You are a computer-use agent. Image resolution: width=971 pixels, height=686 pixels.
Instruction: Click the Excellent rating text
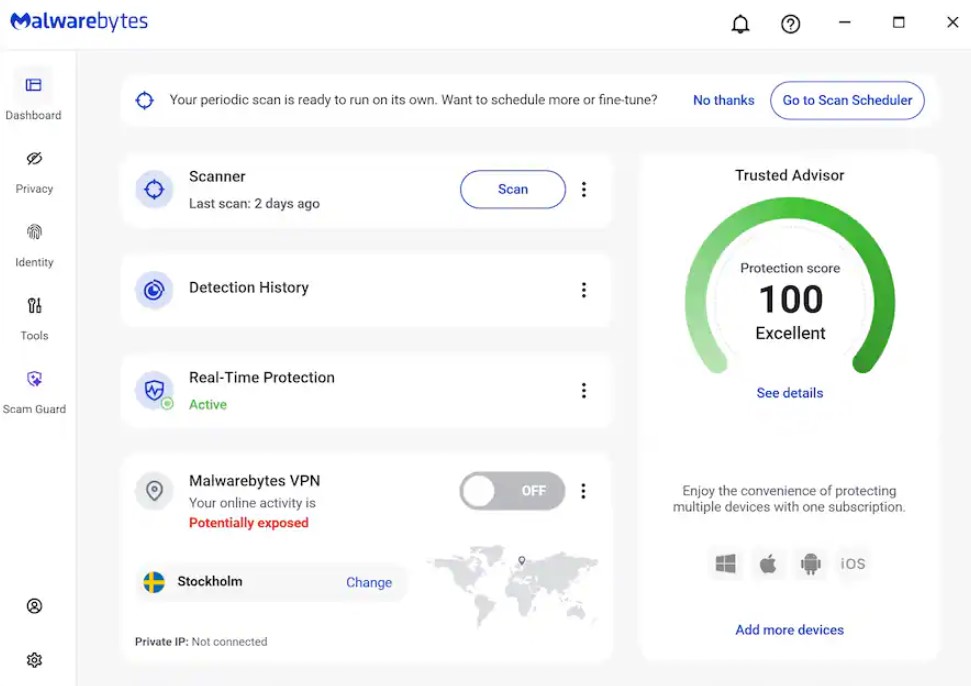790,334
